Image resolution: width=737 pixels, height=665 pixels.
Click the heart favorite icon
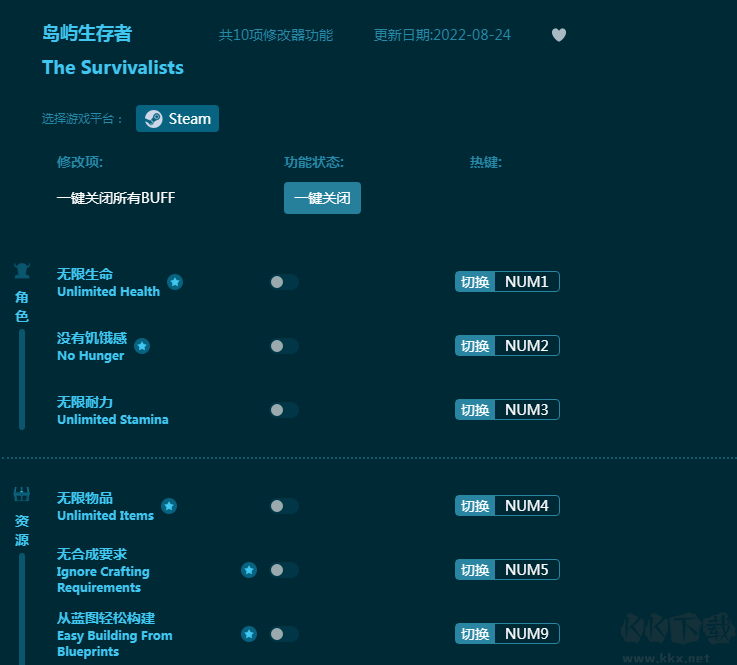coord(559,35)
